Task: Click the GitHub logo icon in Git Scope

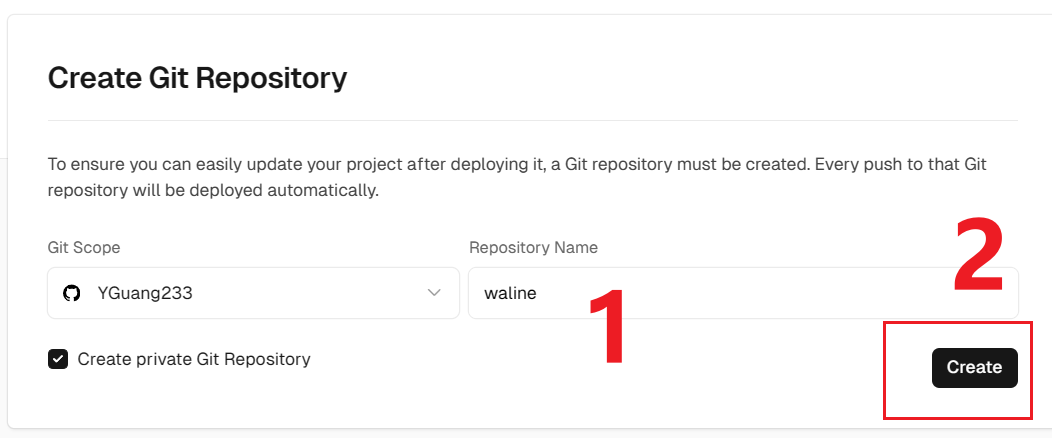Action: (71, 293)
